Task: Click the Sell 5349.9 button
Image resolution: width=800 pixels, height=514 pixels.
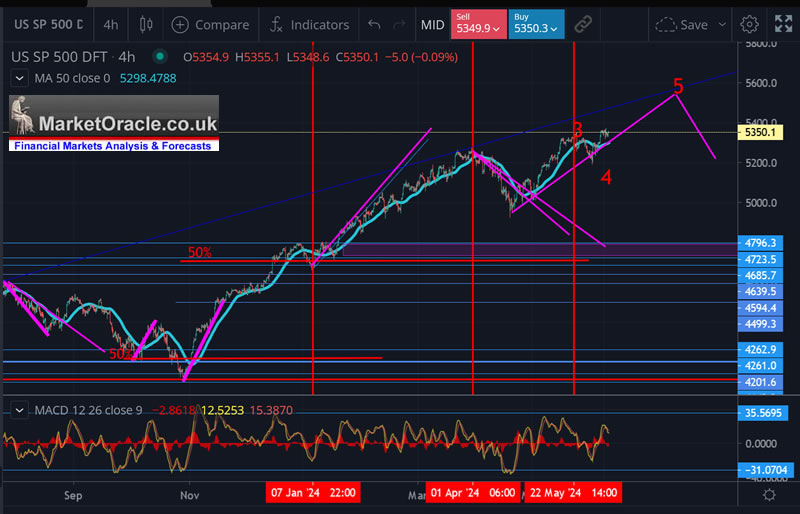Action: (x=478, y=24)
